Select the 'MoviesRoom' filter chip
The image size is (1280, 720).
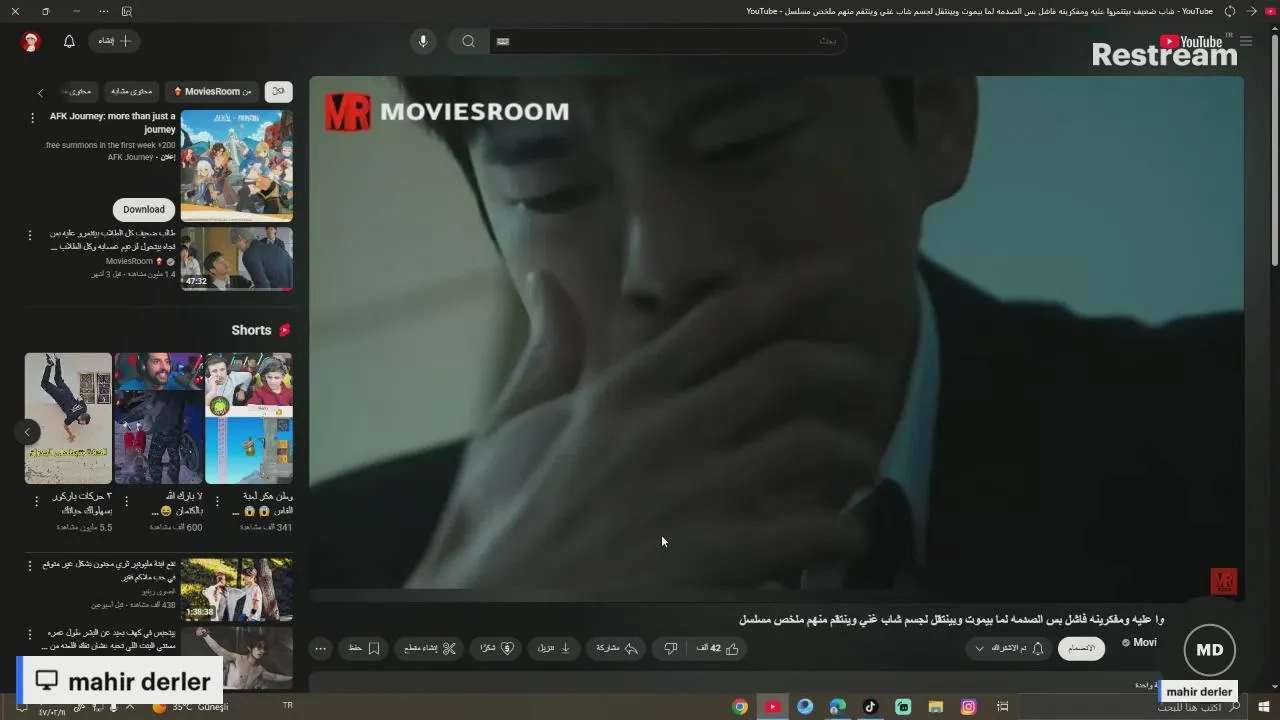click(213, 91)
